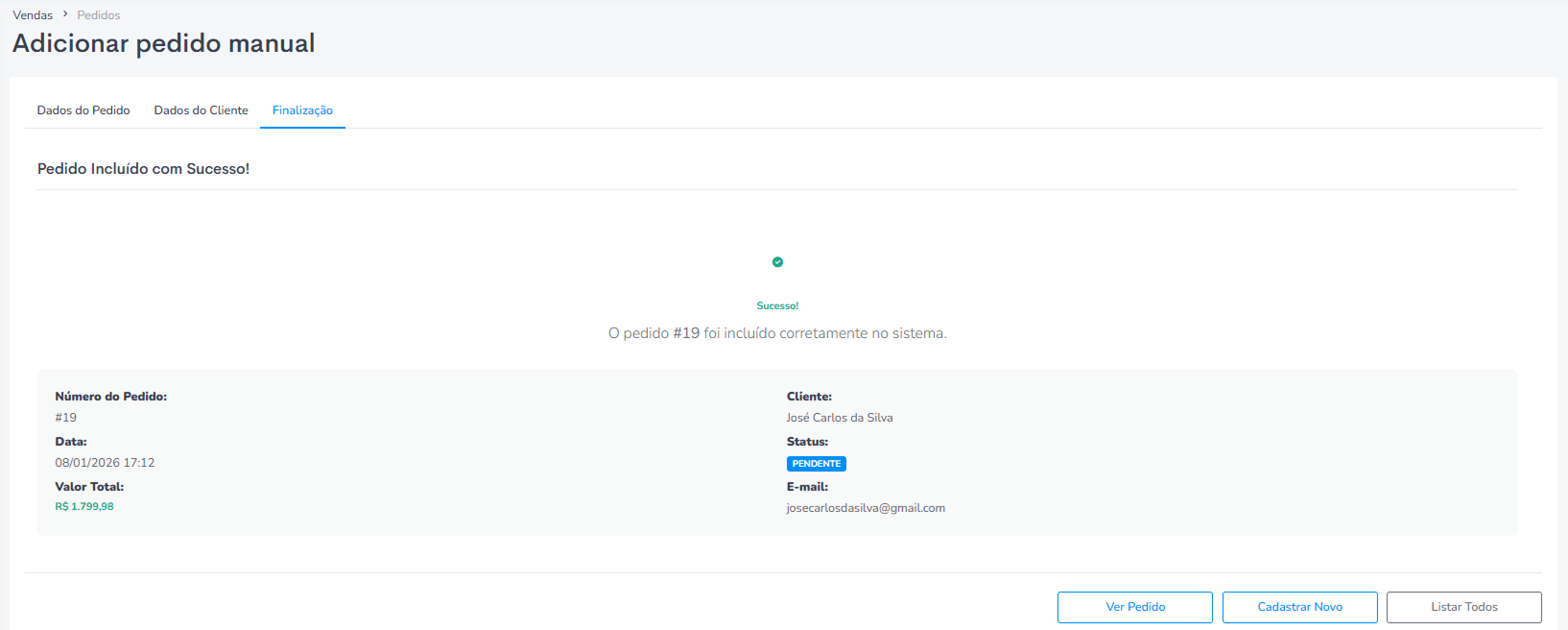Click the Ver Pedido button
The height and width of the screenshot is (630, 1568).
[1135, 607]
